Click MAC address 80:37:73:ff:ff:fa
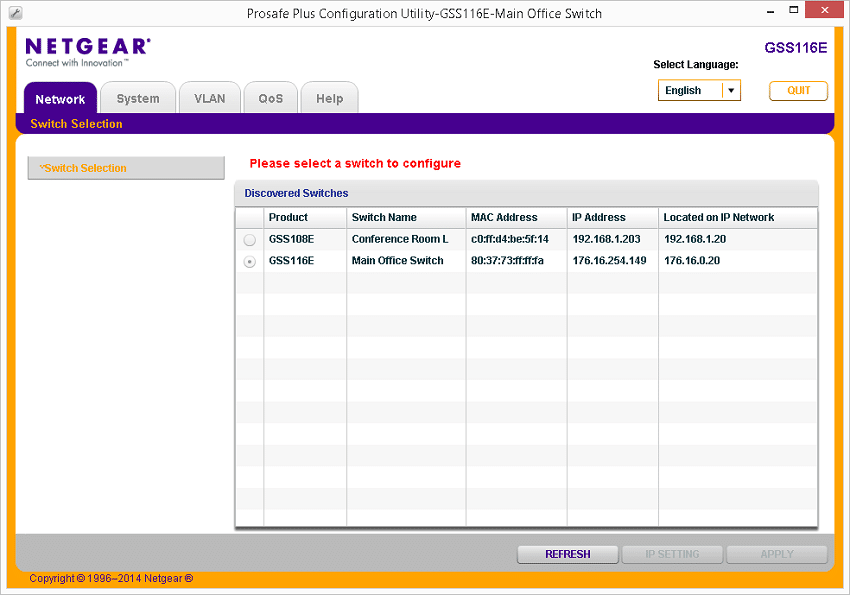Viewport: 850px width, 595px height. pyautogui.click(x=507, y=261)
